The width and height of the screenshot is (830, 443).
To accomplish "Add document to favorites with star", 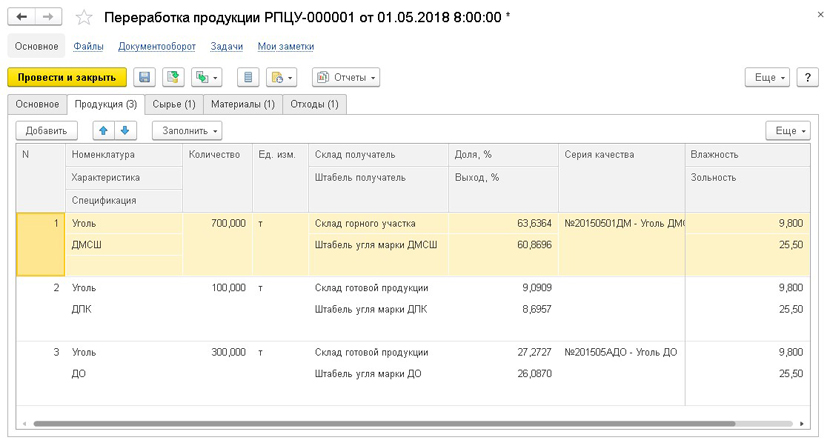I will 84,18.
